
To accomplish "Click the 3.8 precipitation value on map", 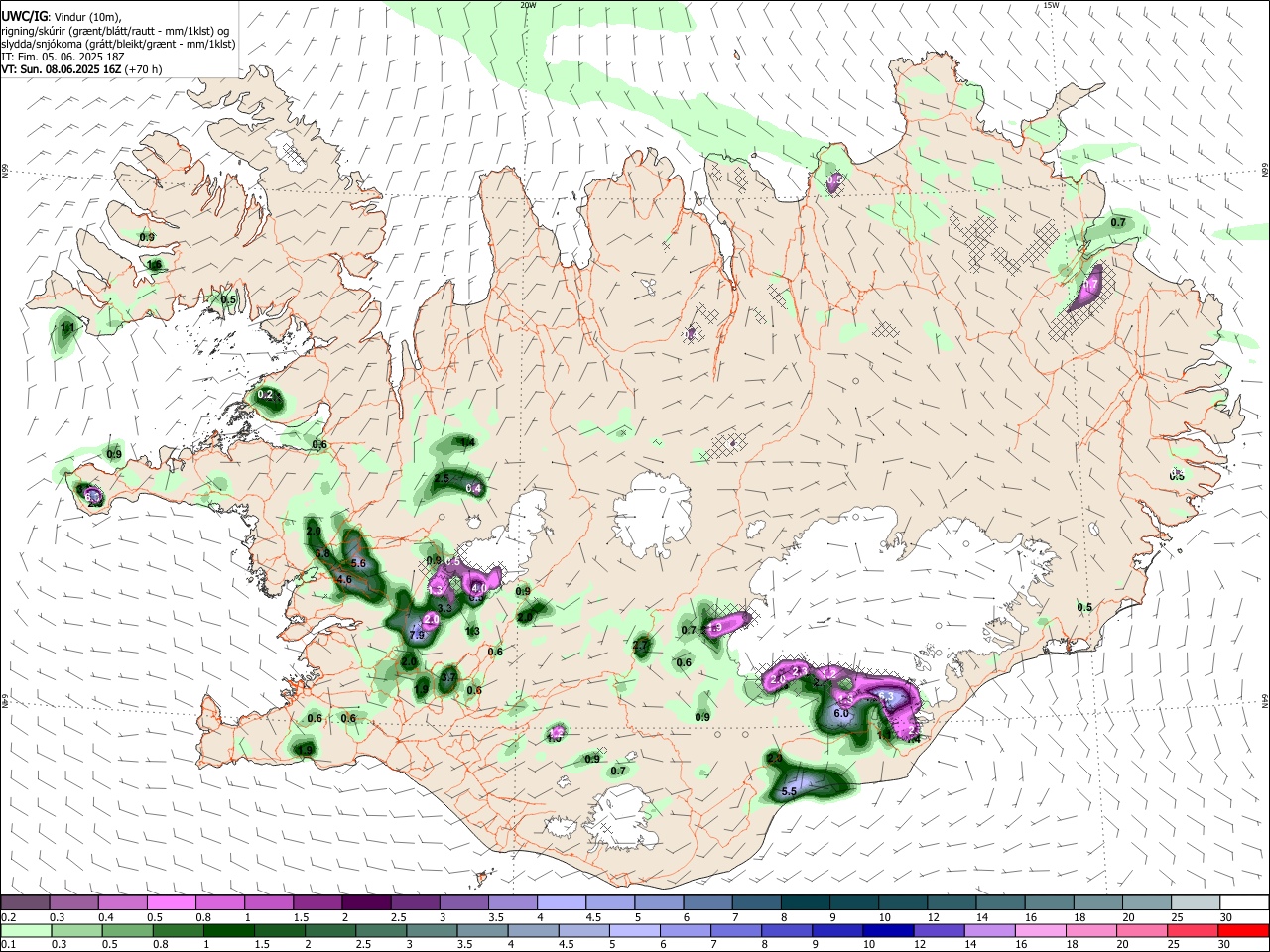I will pos(322,553).
